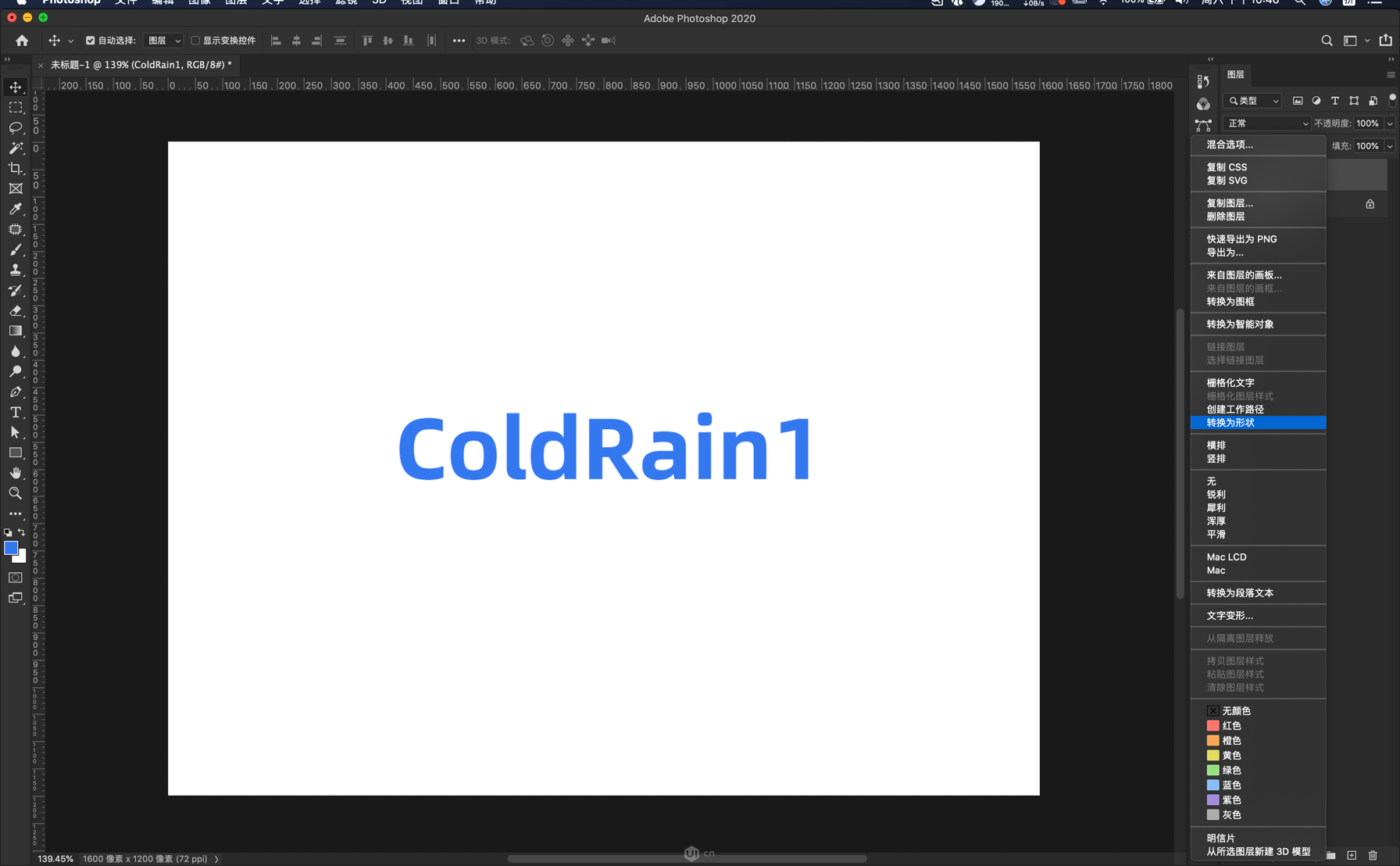Select the Dodge tool

coord(16,371)
